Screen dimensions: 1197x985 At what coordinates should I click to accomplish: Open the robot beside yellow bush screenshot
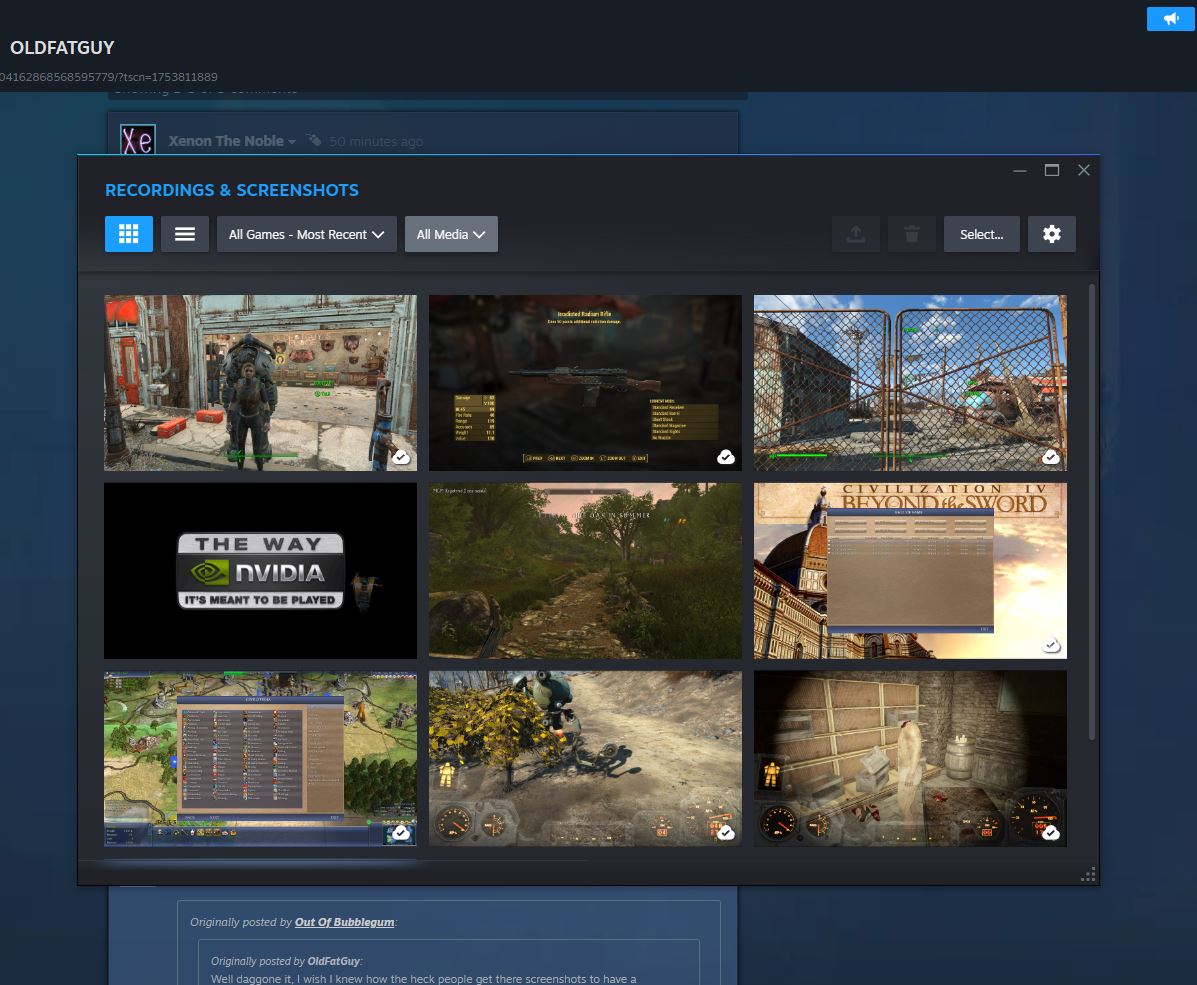click(x=585, y=758)
